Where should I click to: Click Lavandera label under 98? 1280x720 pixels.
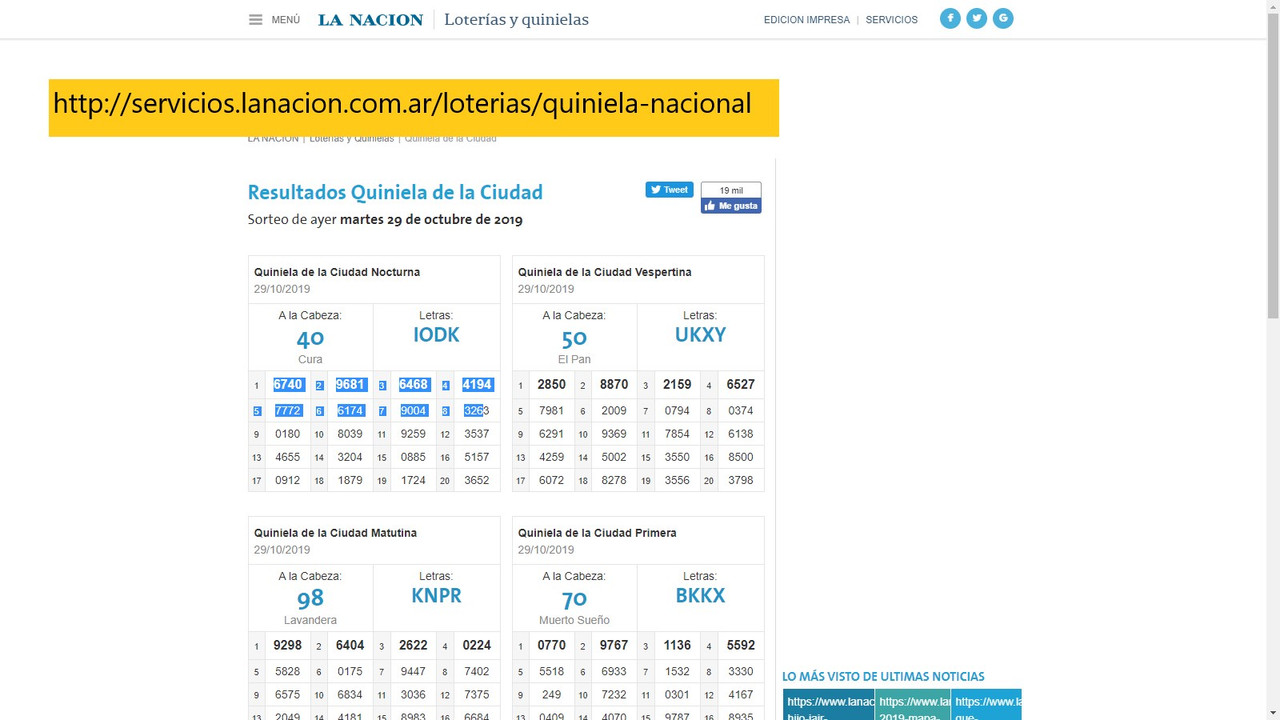[310, 620]
